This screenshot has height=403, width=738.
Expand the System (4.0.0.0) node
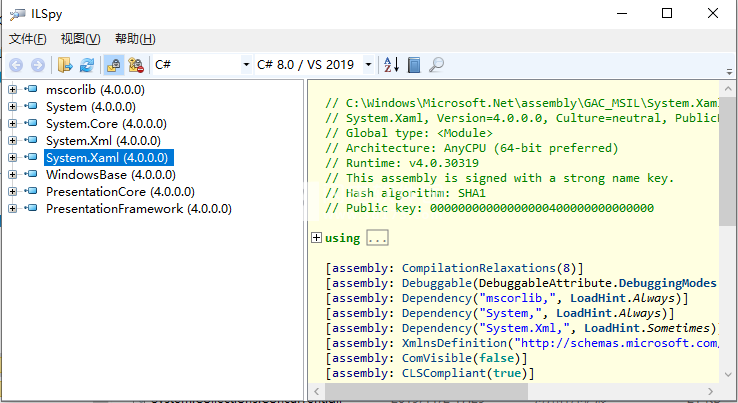(12, 106)
